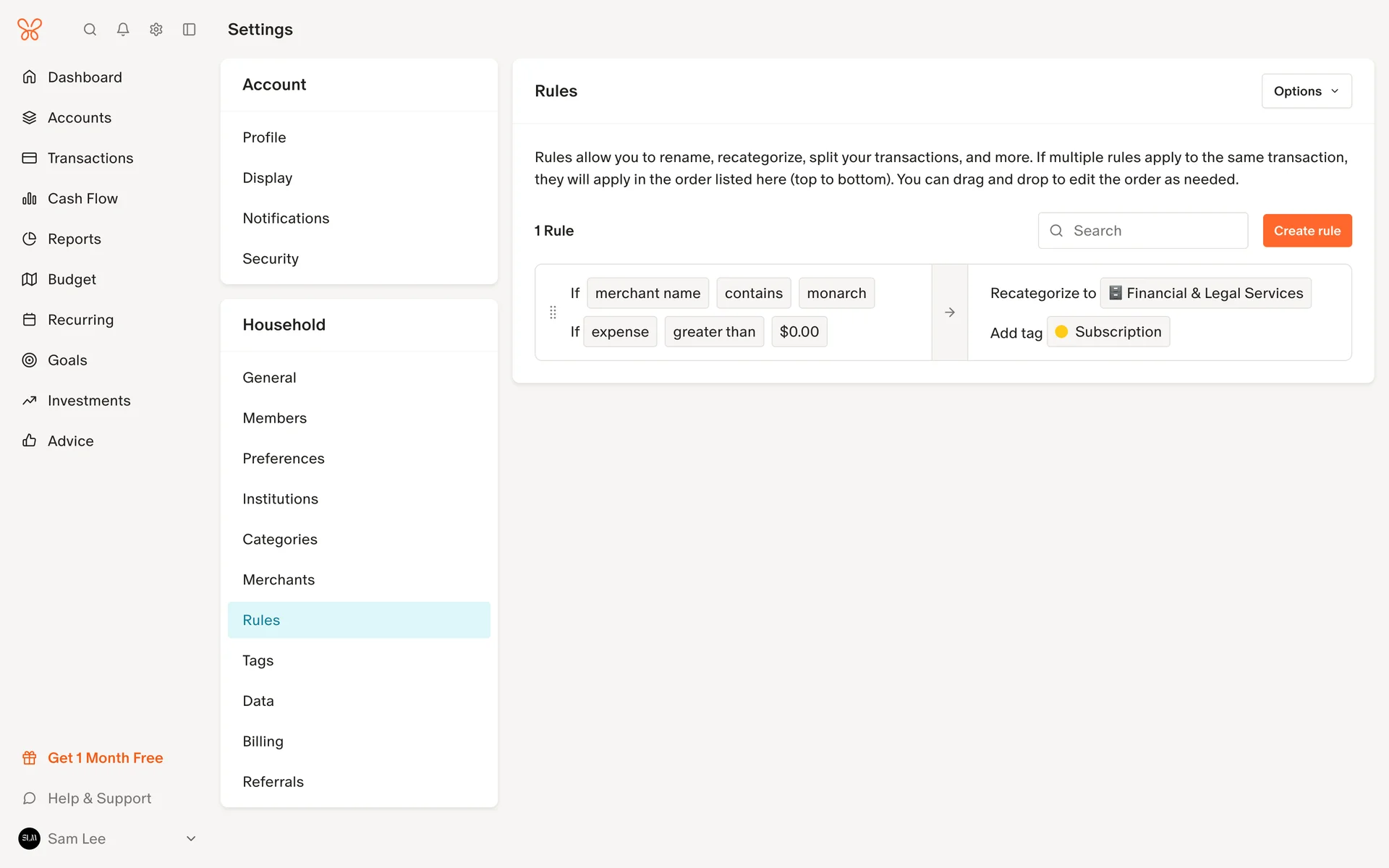
Task: Open the Financial & Legal Services category chip
Action: coord(1205,293)
